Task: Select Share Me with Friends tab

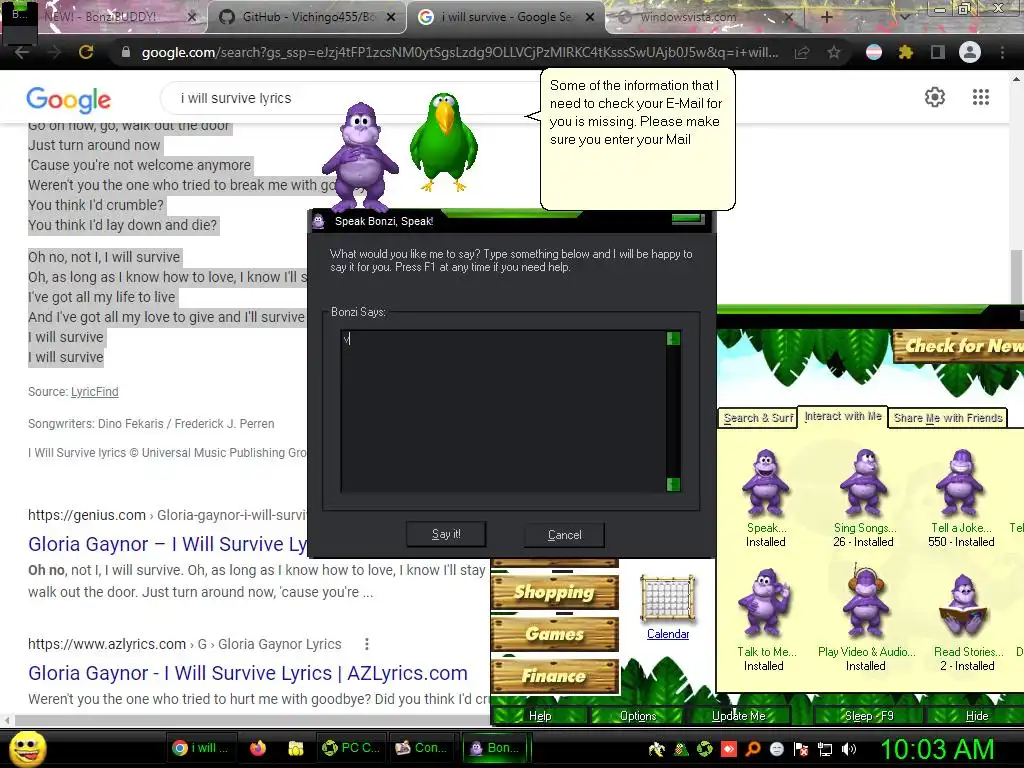Action: point(948,418)
